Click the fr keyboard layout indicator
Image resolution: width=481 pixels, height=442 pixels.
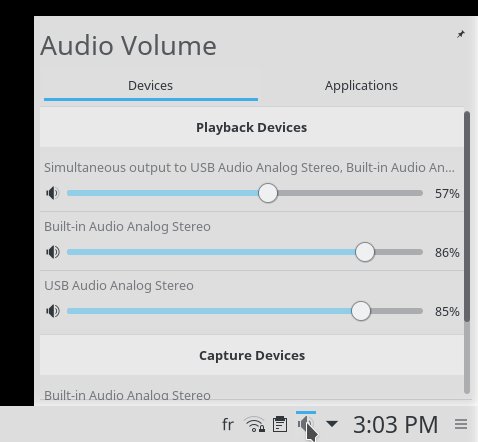pos(228,425)
